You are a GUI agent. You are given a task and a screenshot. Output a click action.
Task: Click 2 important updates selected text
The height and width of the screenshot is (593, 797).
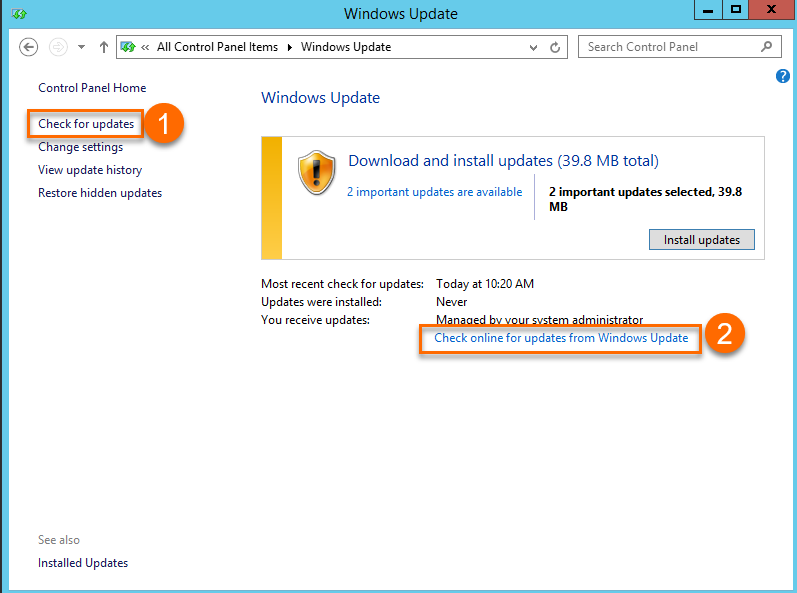645,199
